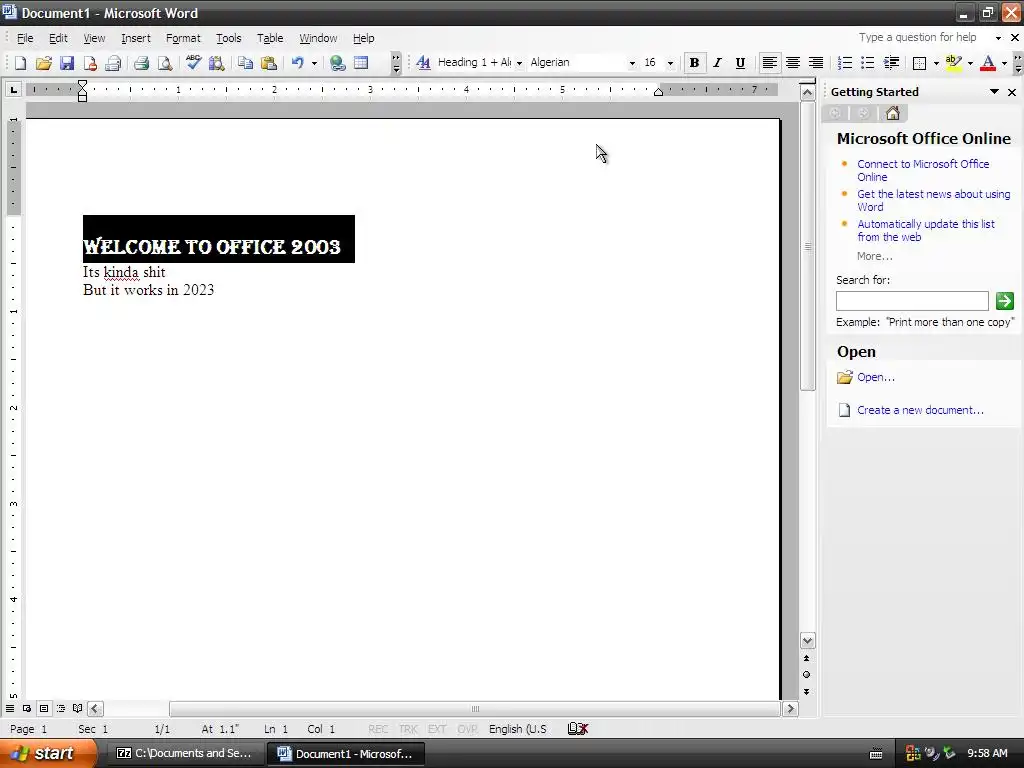Toggle OVR overtype mode in status bar
This screenshot has height=768, width=1024.
click(467, 729)
